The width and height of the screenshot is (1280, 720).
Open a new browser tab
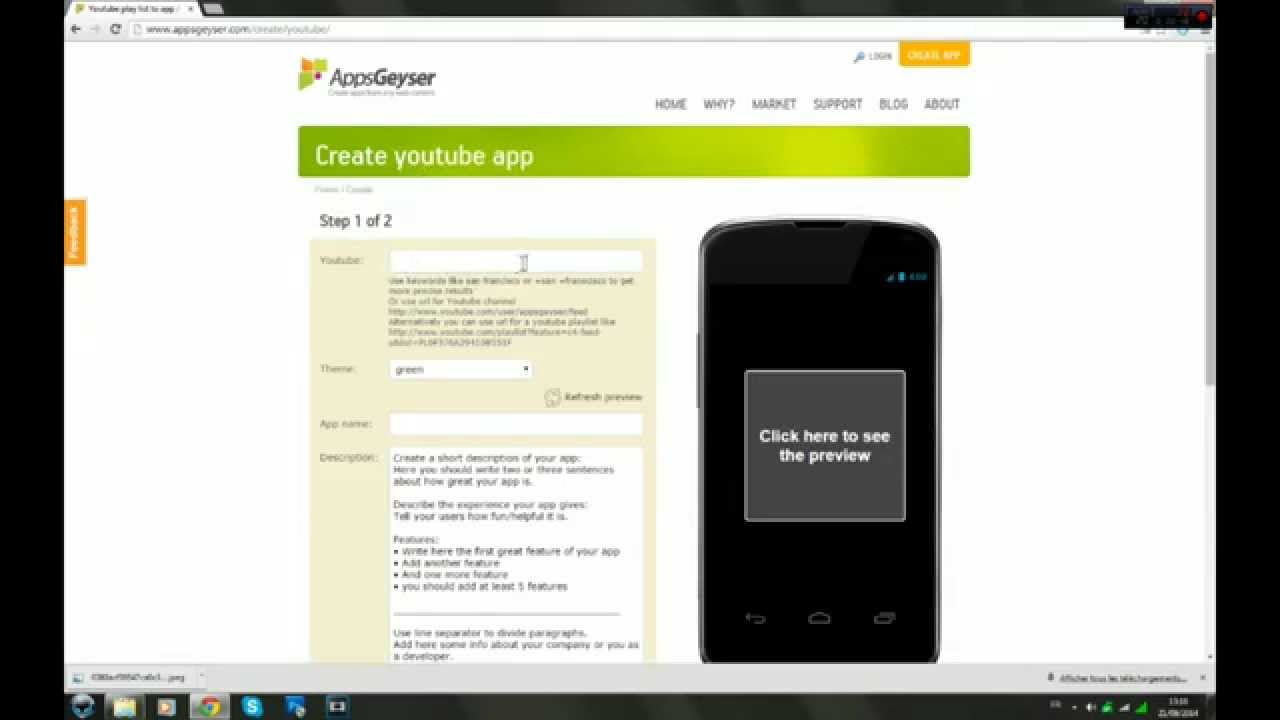click(x=212, y=9)
